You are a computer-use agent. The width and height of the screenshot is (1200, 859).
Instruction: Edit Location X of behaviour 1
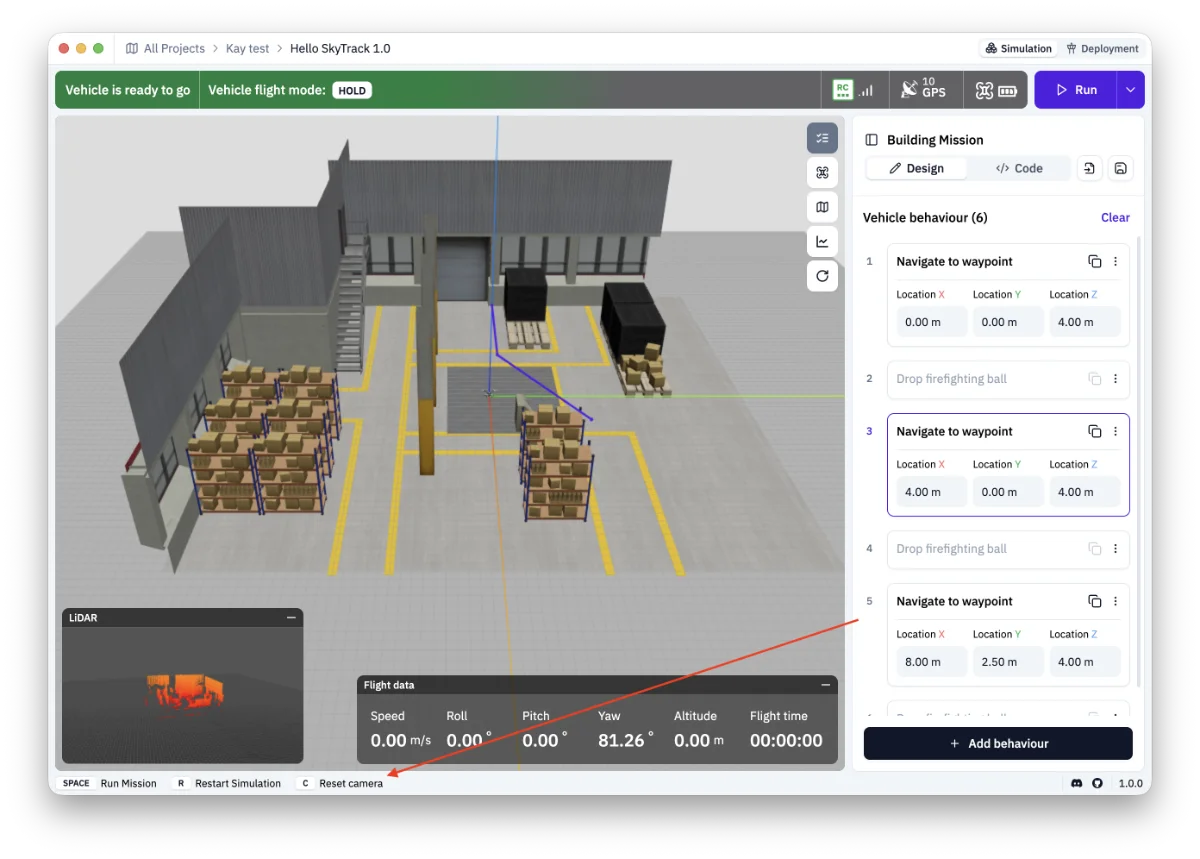(x=931, y=322)
